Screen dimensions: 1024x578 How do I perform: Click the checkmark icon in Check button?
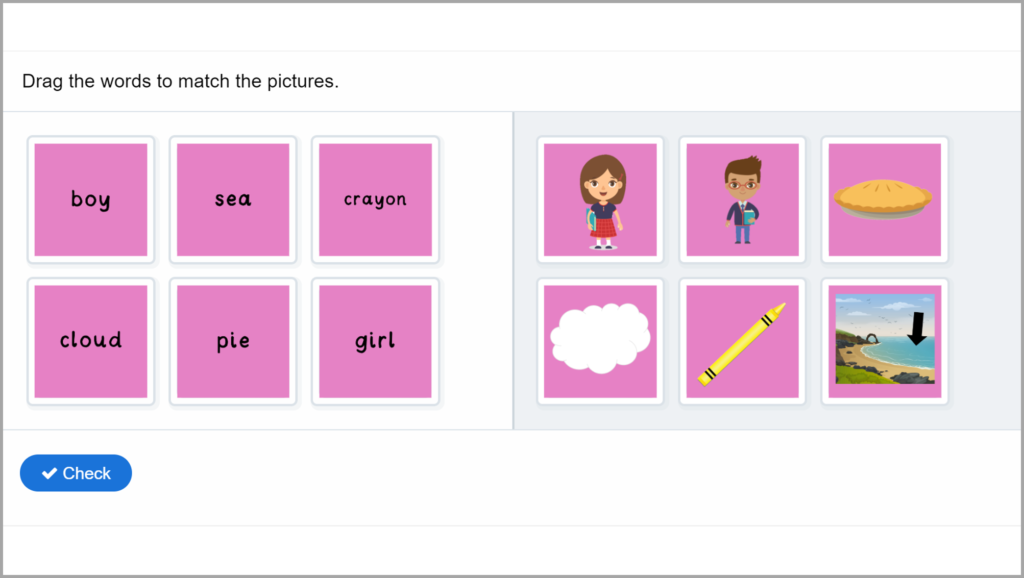pos(49,474)
